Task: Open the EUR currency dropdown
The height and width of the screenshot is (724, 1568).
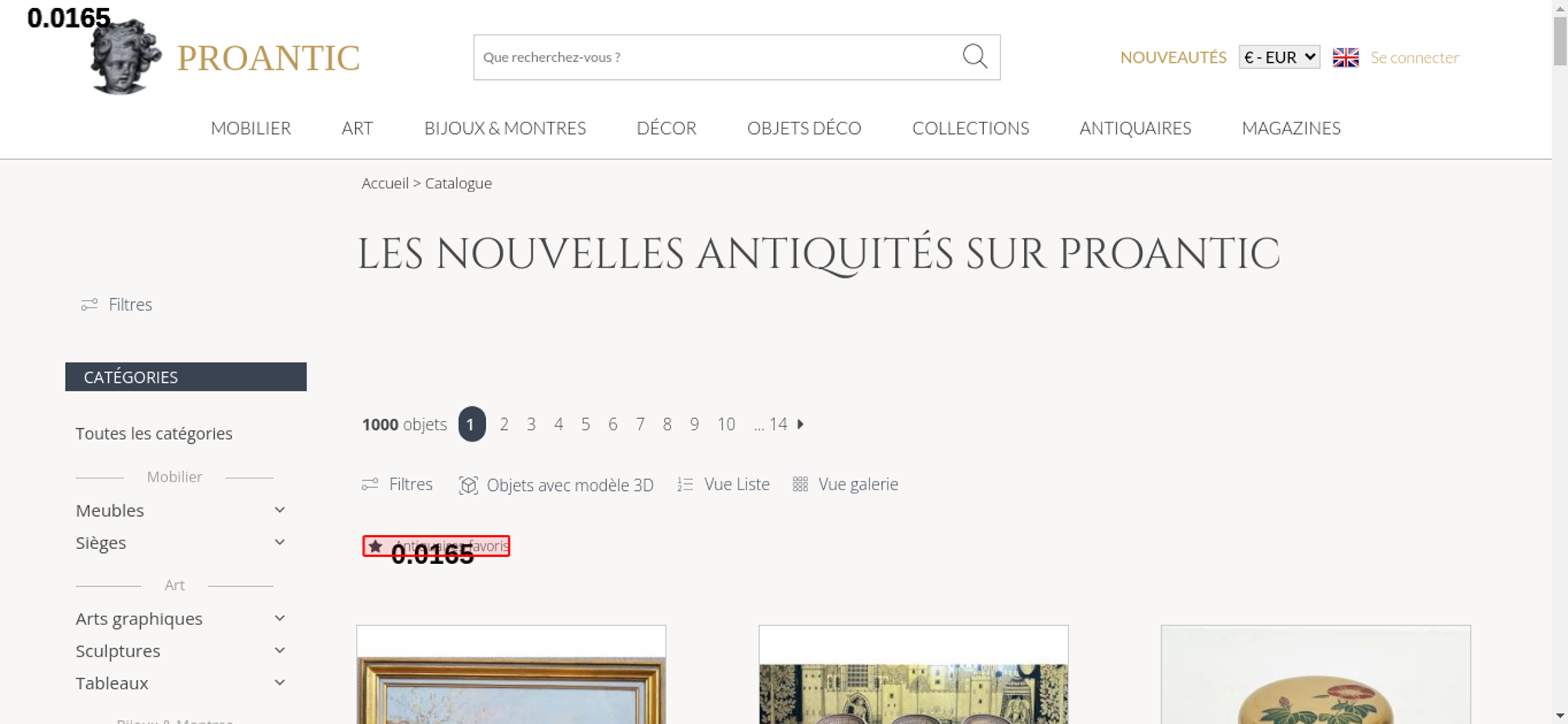Action: 1279,57
